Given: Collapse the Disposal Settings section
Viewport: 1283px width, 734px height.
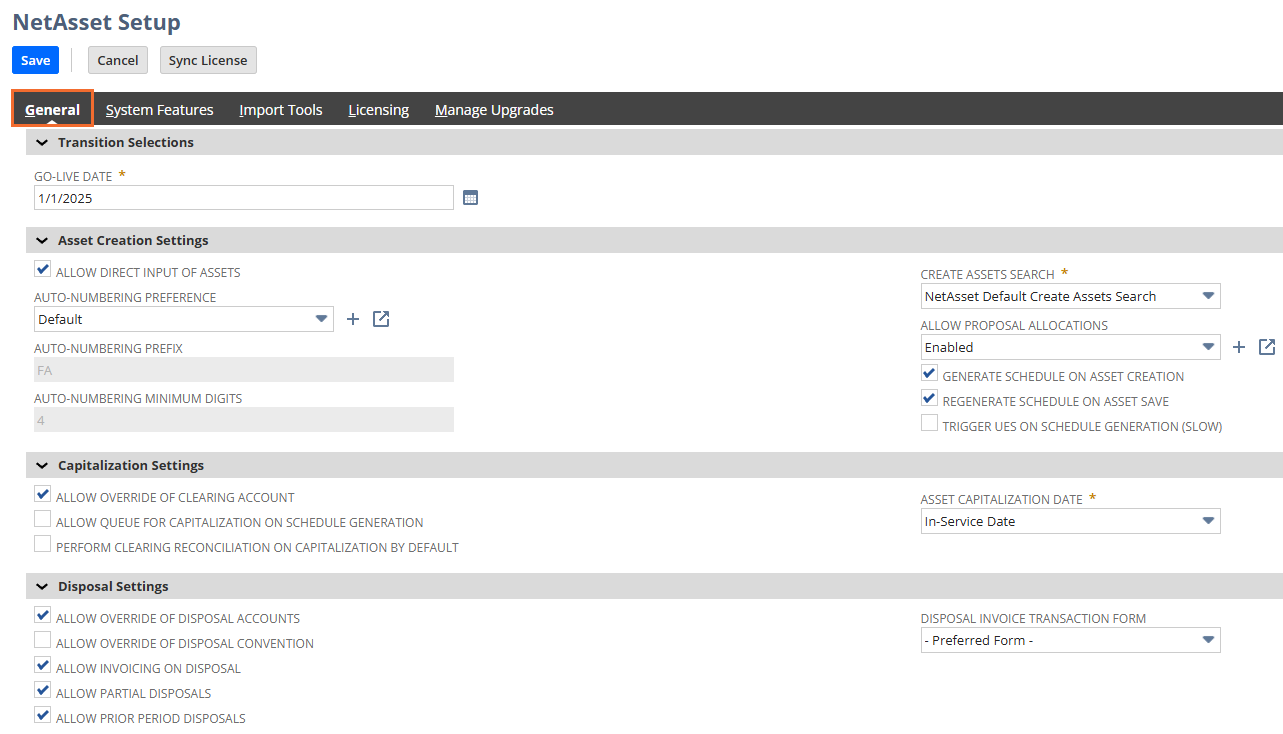Looking at the screenshot, I should coord(42,586).
